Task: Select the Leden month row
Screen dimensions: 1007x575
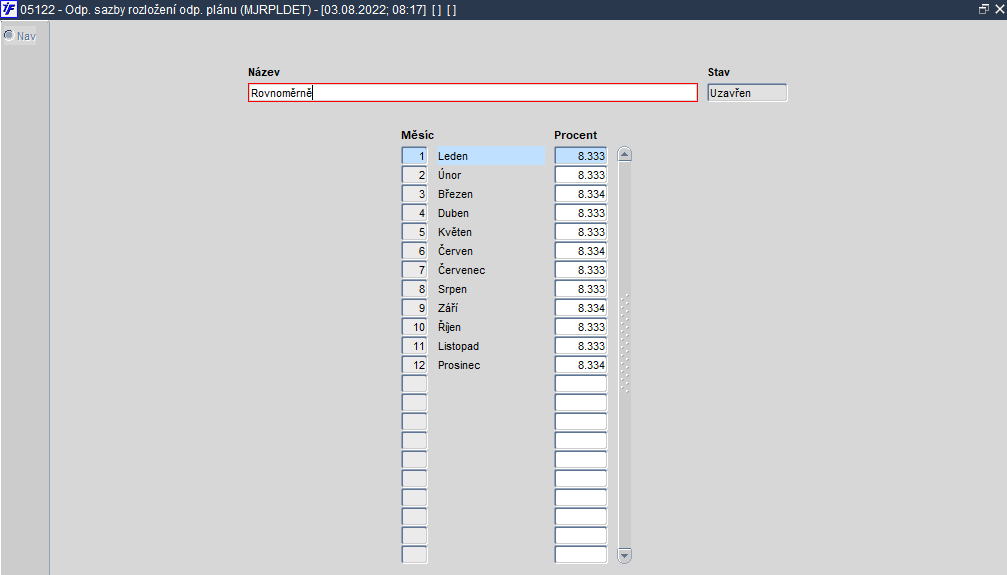Action: [491, 156]
